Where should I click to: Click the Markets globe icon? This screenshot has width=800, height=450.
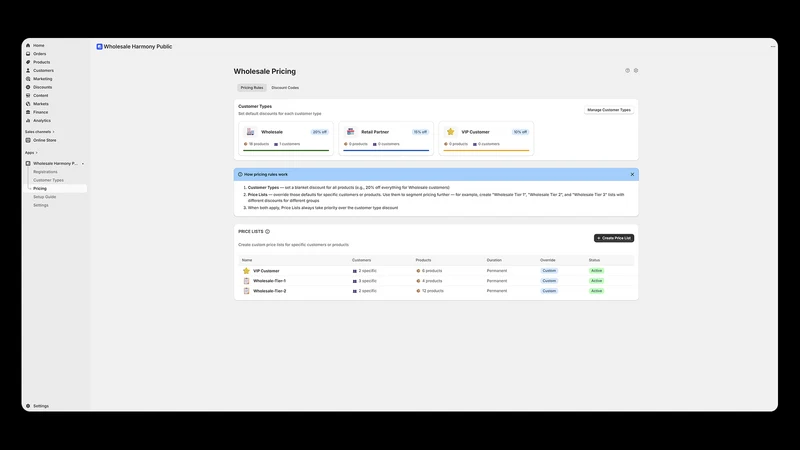pyautogui.click(x=28, y=104)
